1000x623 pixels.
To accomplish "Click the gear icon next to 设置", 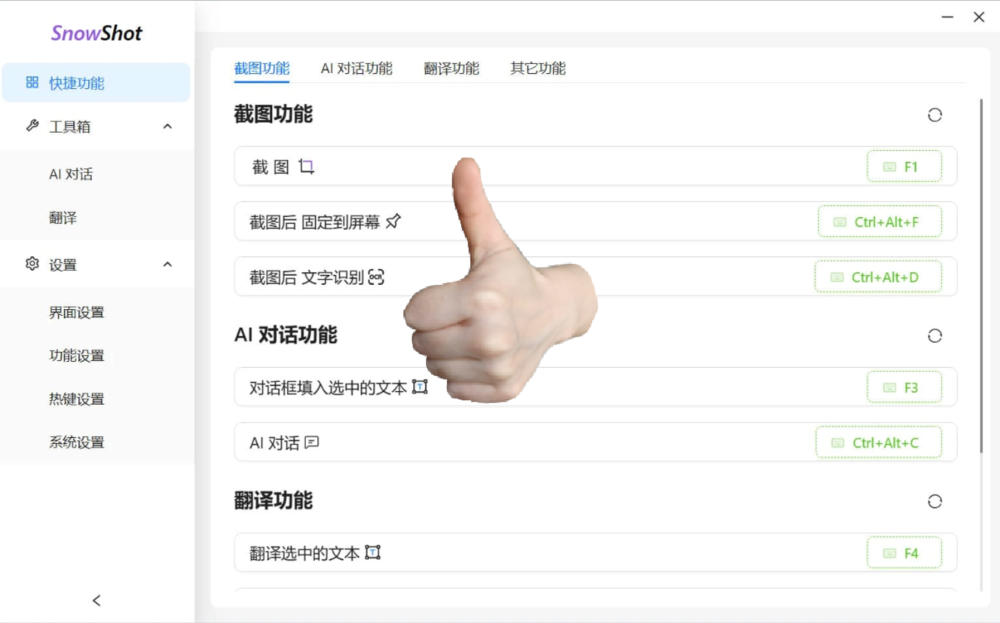I will [x=32, y=264].
